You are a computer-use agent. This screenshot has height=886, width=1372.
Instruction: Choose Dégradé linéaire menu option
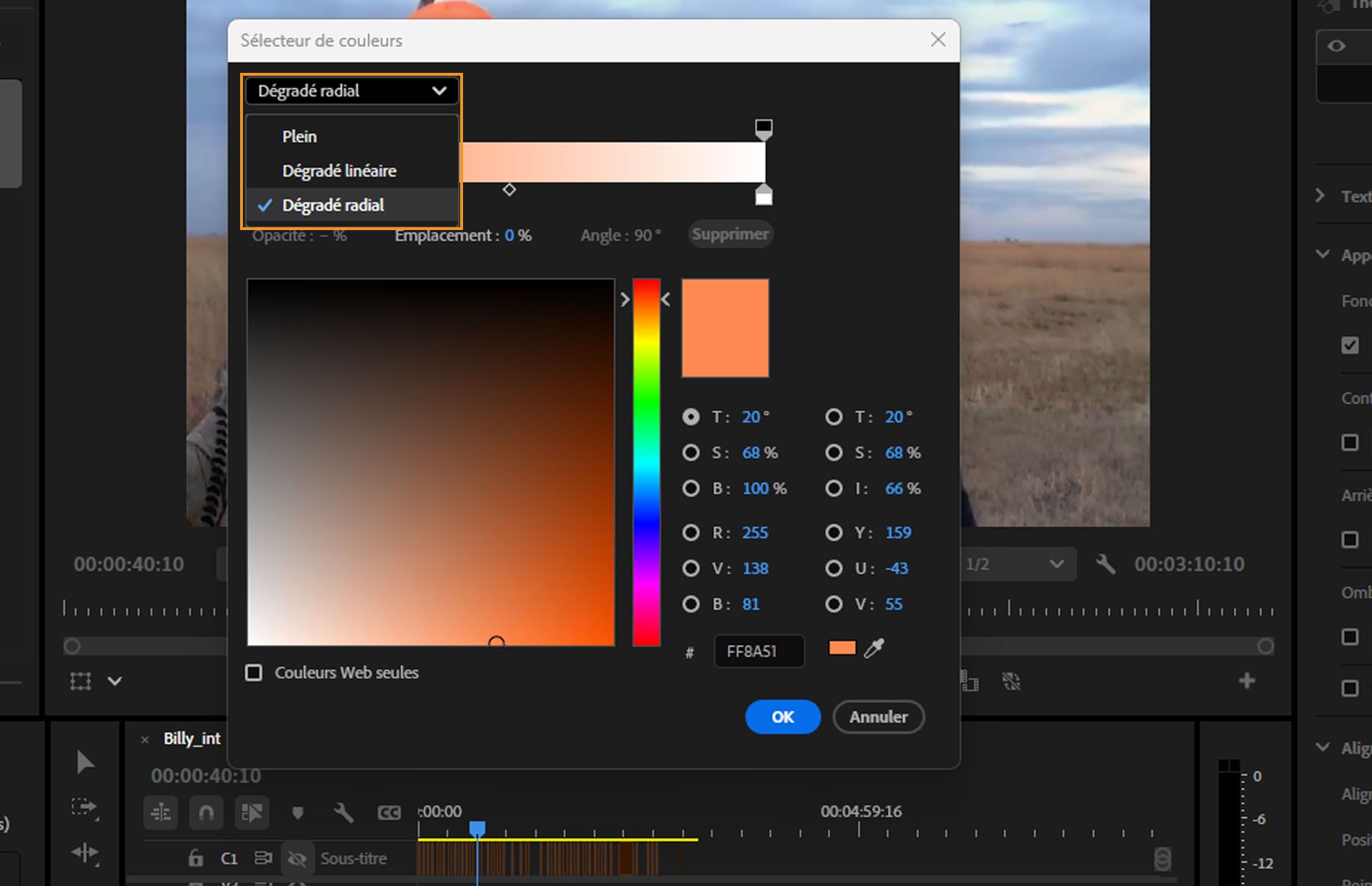(x=339, y=171)
